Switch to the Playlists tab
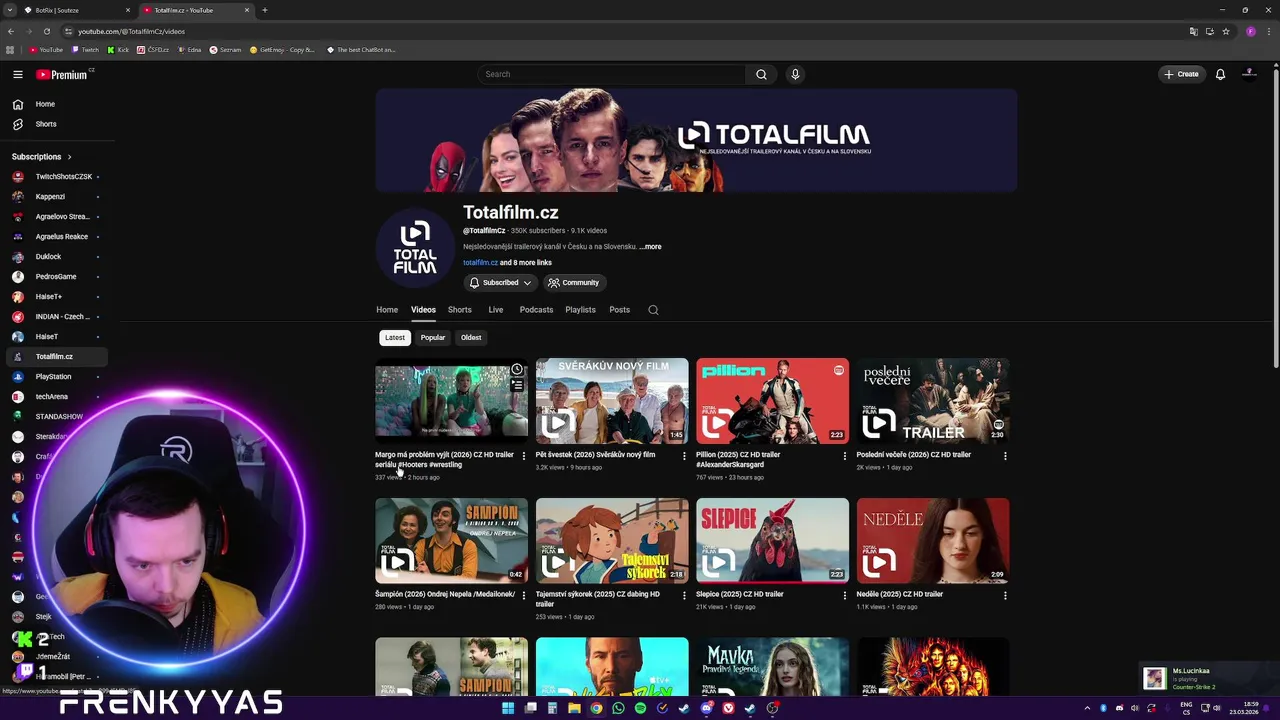Viewport: 1280px width, 720px height. [x=580, y=310]
